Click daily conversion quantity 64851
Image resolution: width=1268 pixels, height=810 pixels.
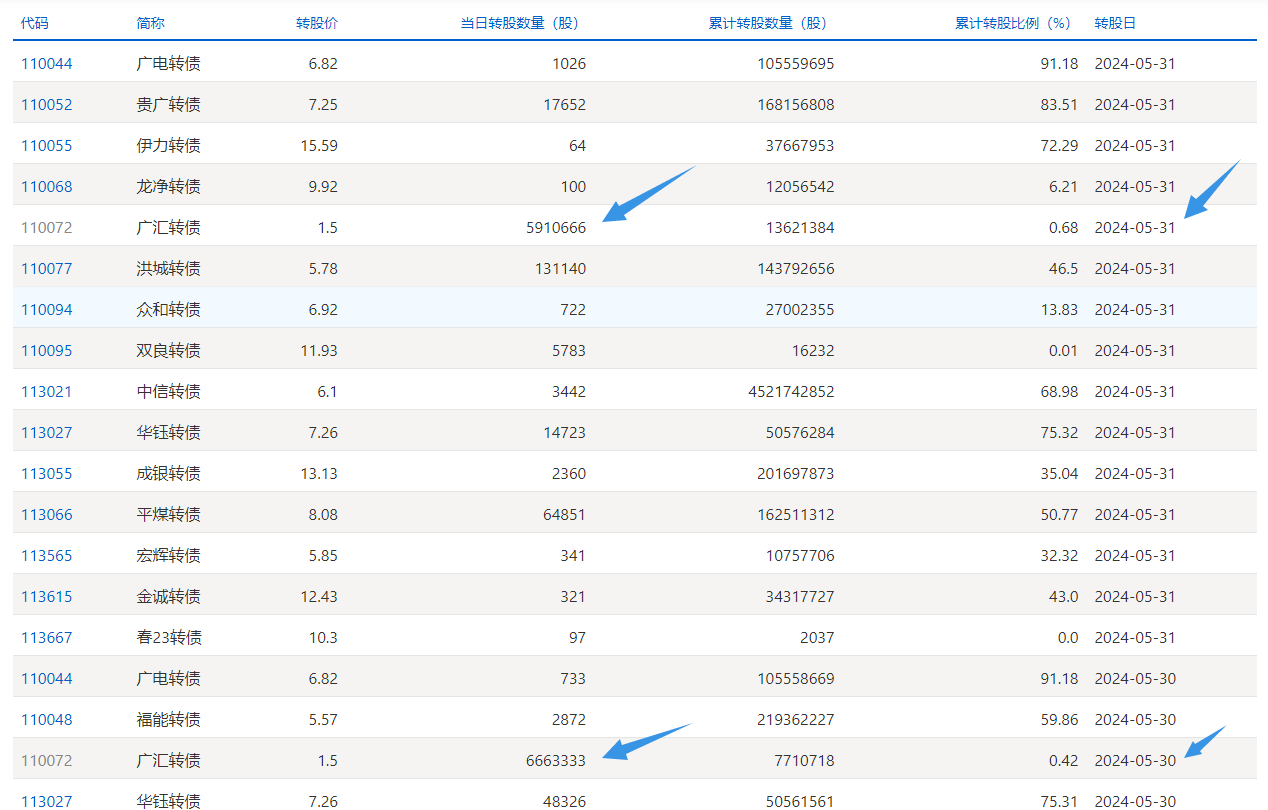click(565, 515)
